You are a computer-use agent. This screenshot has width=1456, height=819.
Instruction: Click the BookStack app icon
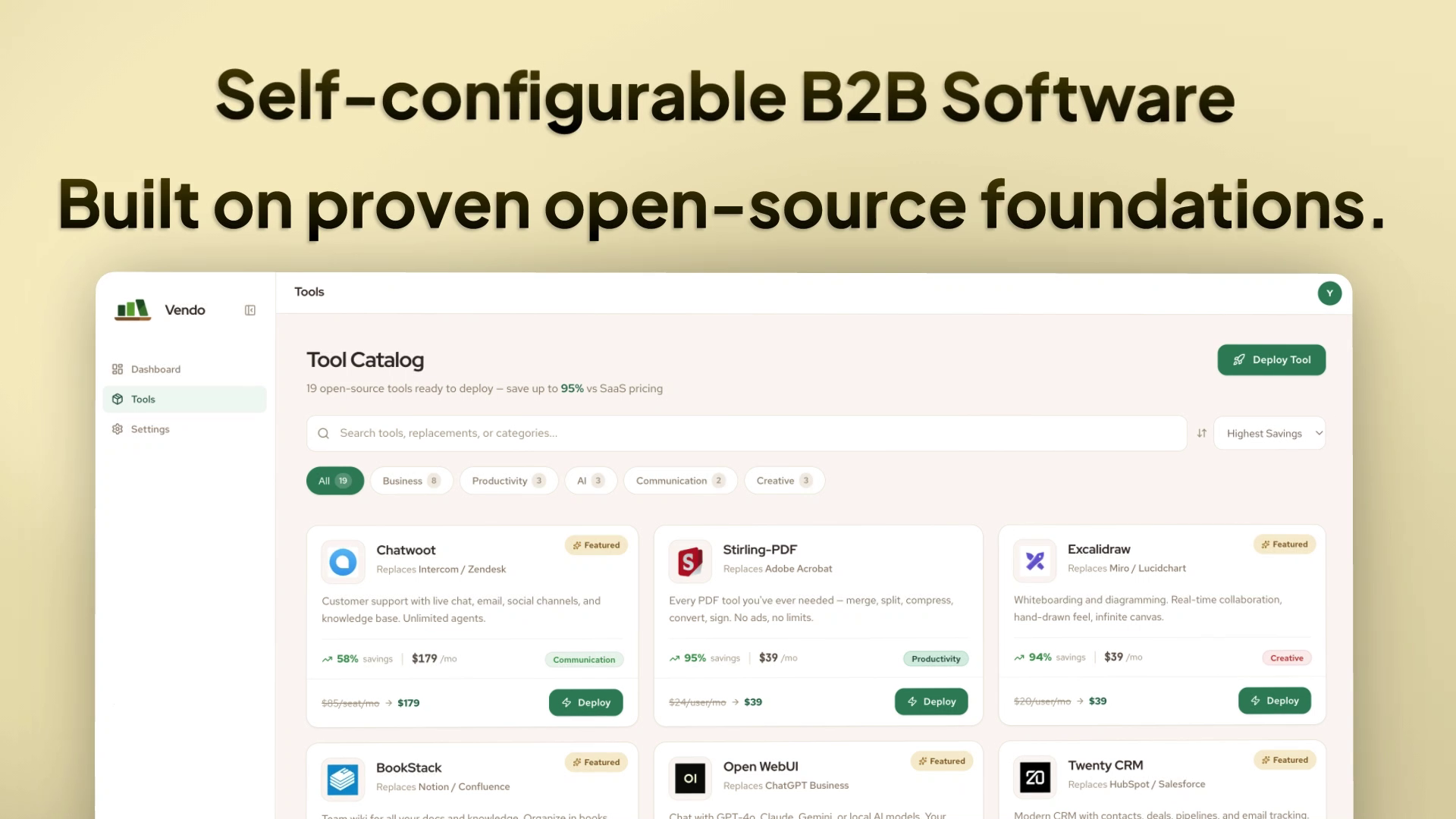coord(343,779)
